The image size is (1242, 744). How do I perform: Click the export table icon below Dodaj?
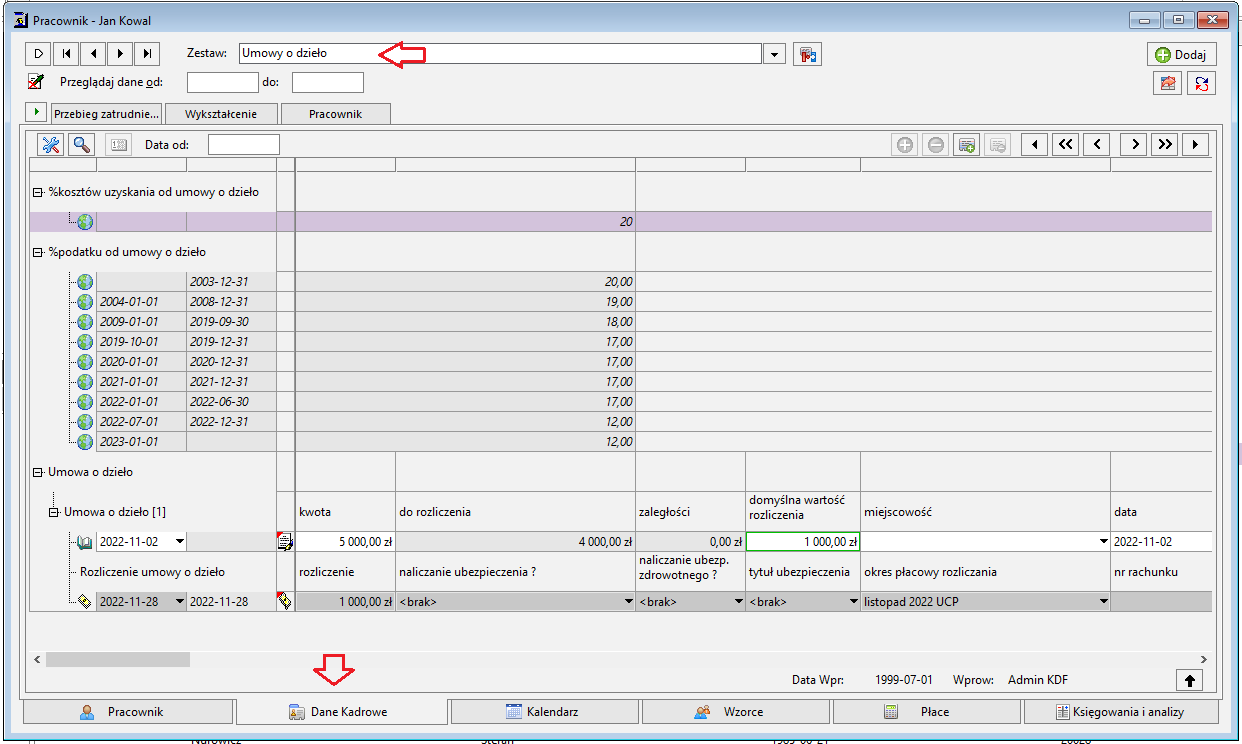coord(1168,84)
